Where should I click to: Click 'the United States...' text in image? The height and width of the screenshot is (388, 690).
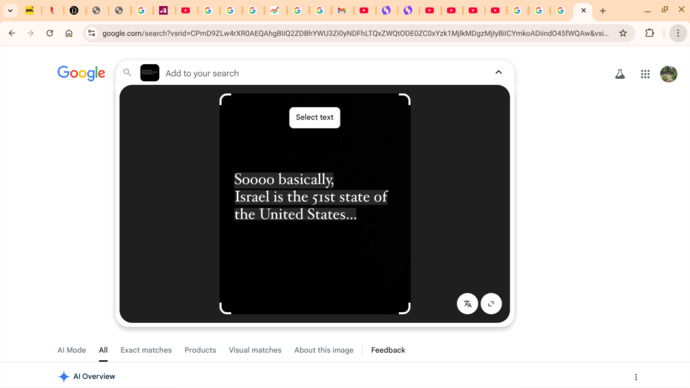coord(295,215)
